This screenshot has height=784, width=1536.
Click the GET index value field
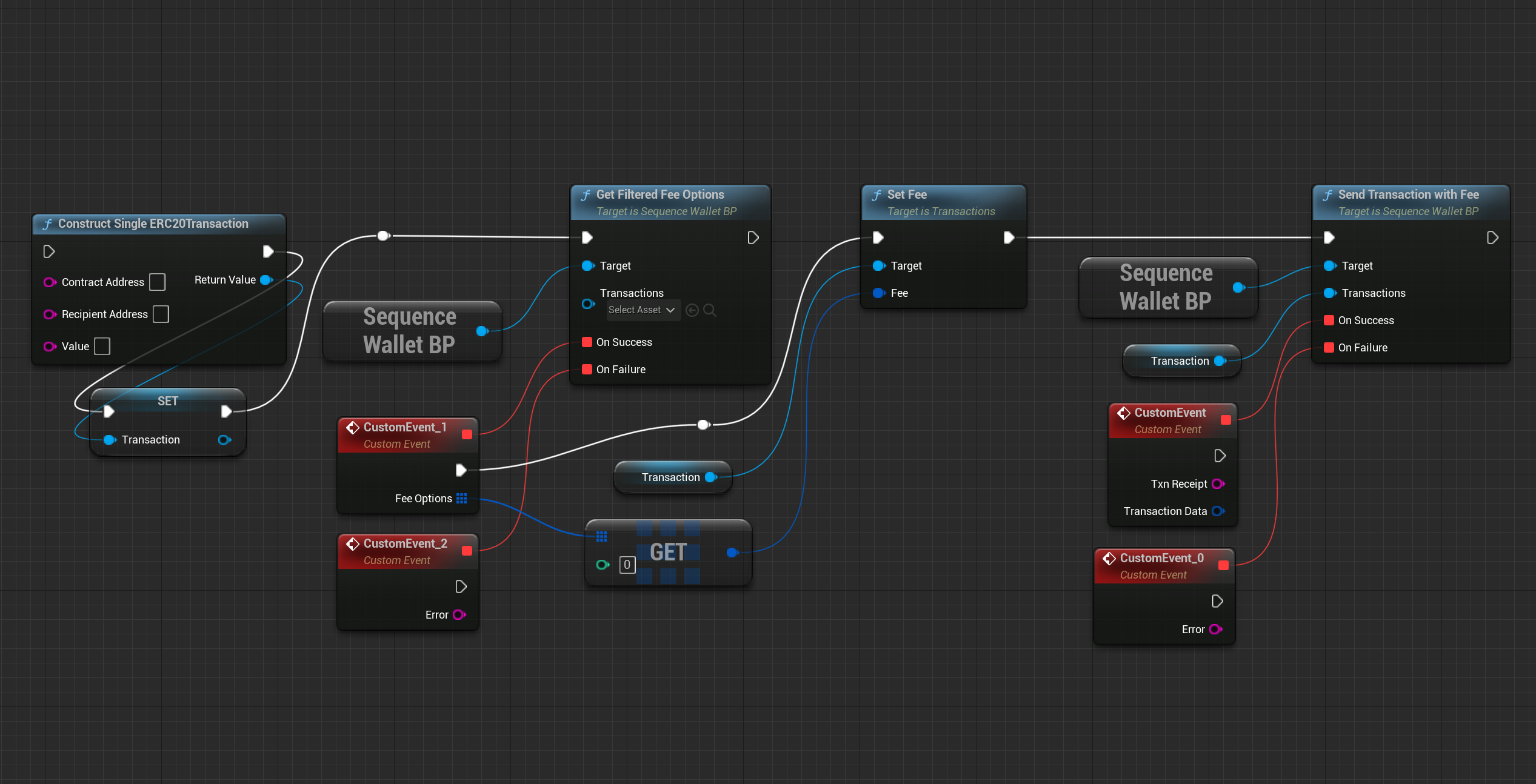(627, 565)
